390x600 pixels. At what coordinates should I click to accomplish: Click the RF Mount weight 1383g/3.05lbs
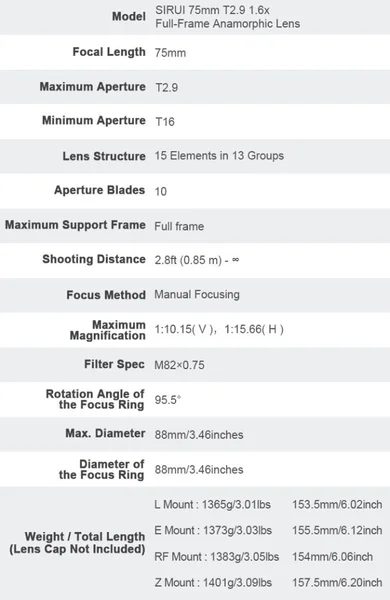(x=245, y=557)
